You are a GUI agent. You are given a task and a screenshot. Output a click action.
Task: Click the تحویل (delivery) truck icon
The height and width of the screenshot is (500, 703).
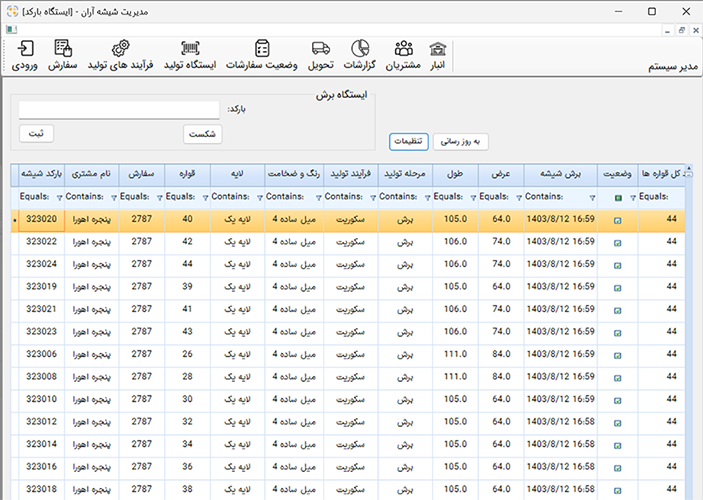321,56
